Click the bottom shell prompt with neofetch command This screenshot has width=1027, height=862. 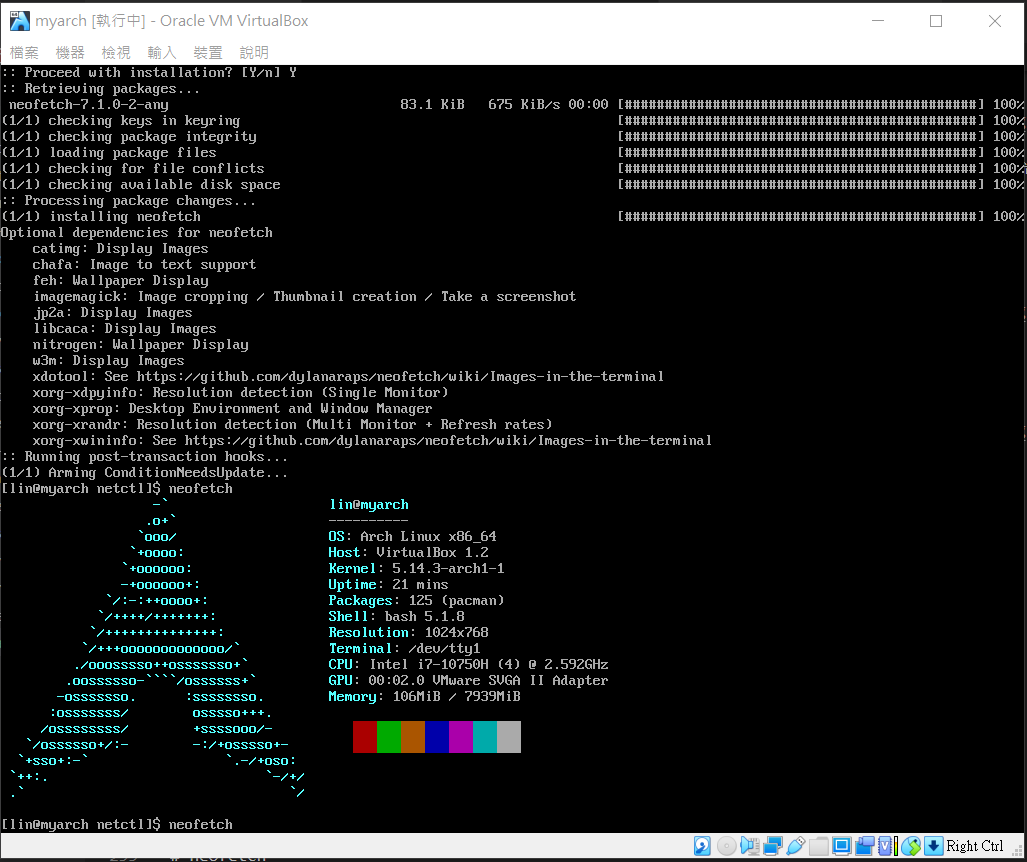[117, 825]
